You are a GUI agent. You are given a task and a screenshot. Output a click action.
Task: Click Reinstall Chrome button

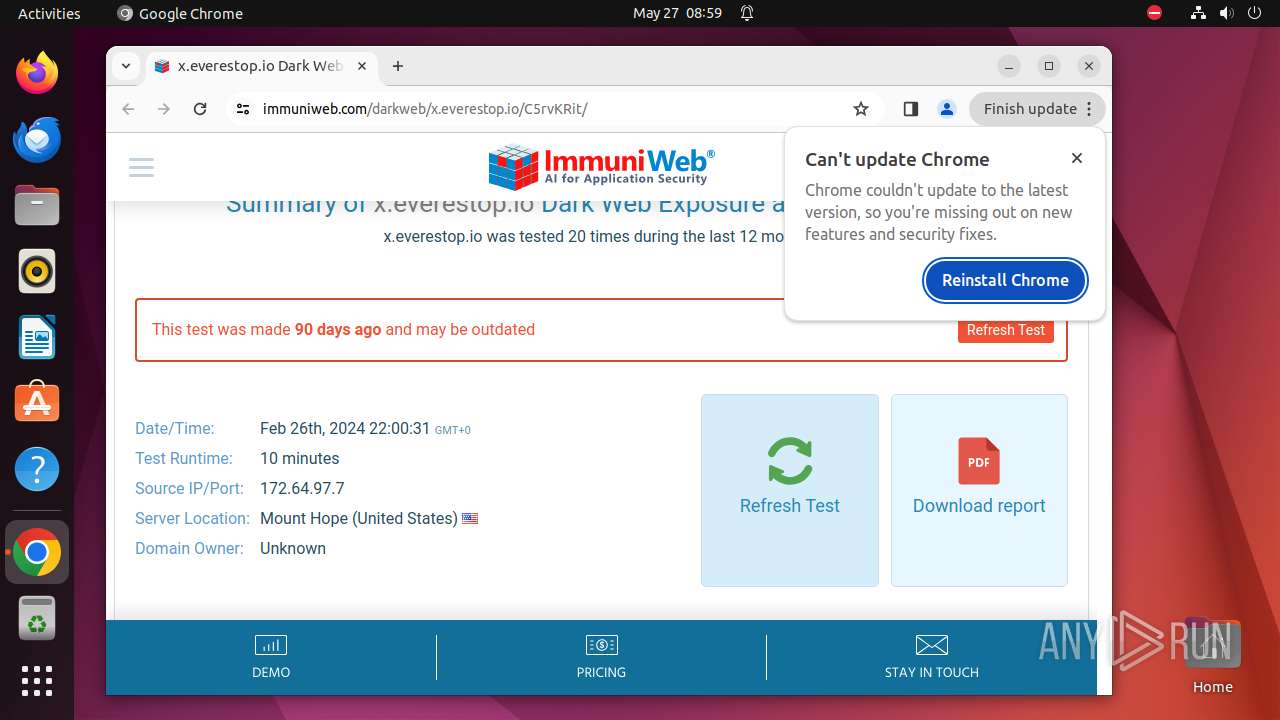pyautogui.click(x=1005, y=280)
